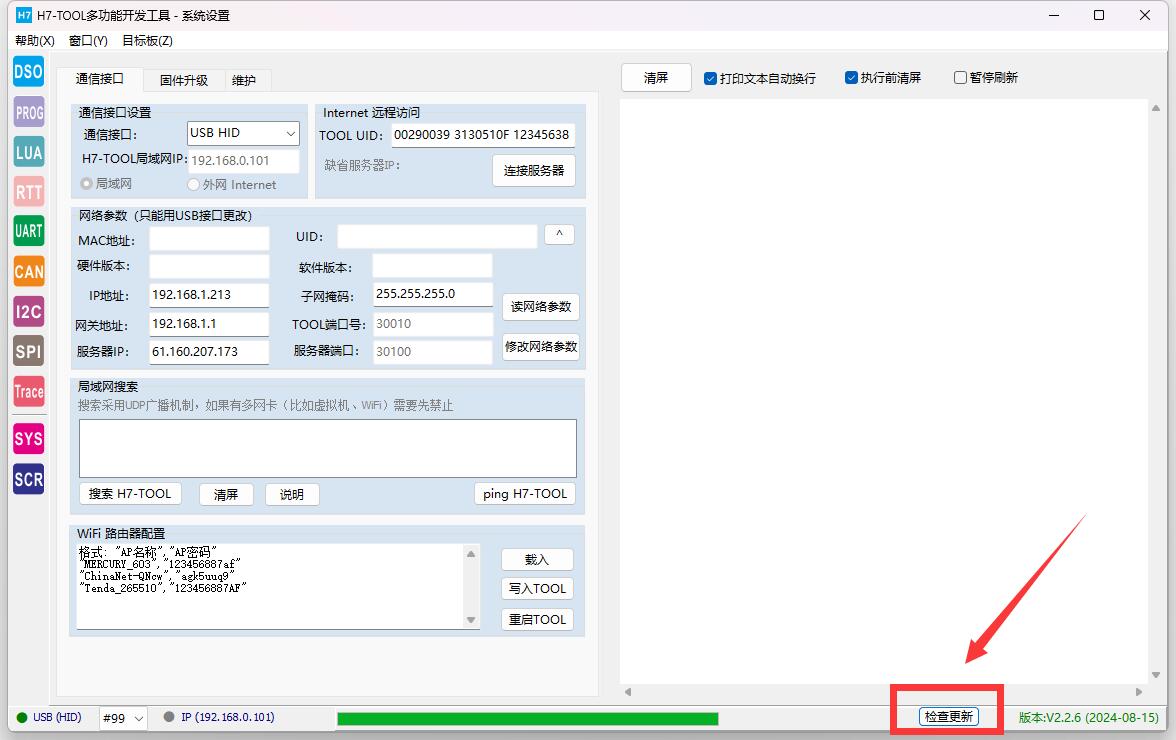The height and width of the screenshot is (740, 1176).
Task: Click the MAC地址 input field
Action: click(209, 239)
